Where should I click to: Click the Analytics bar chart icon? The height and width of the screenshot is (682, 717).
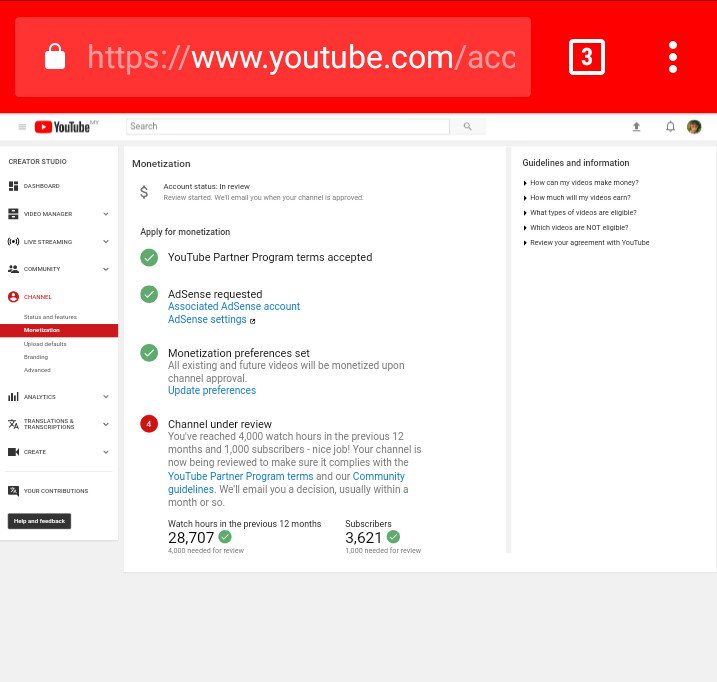pyautogui.click(x=13, y=397)
